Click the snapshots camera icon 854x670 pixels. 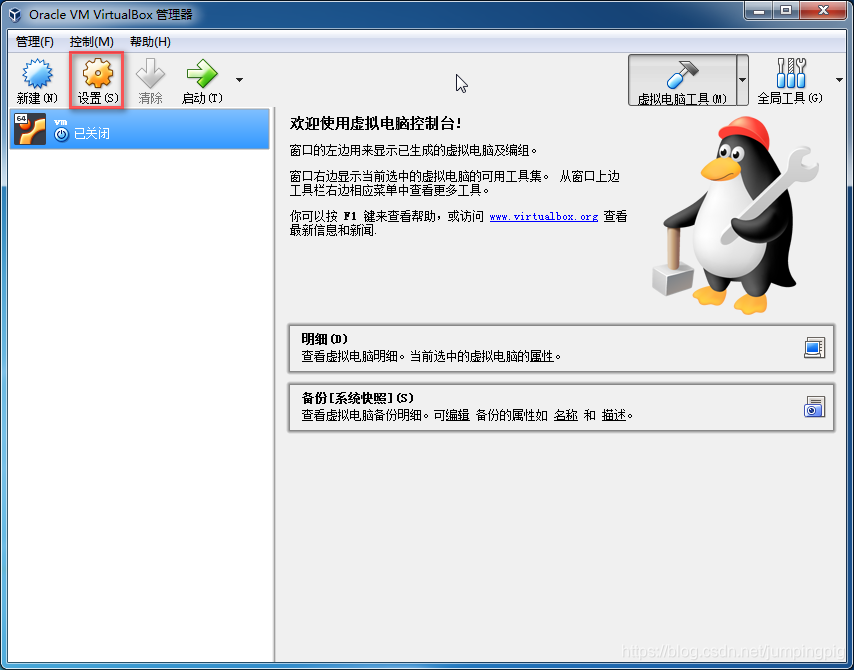coord(814,407)
